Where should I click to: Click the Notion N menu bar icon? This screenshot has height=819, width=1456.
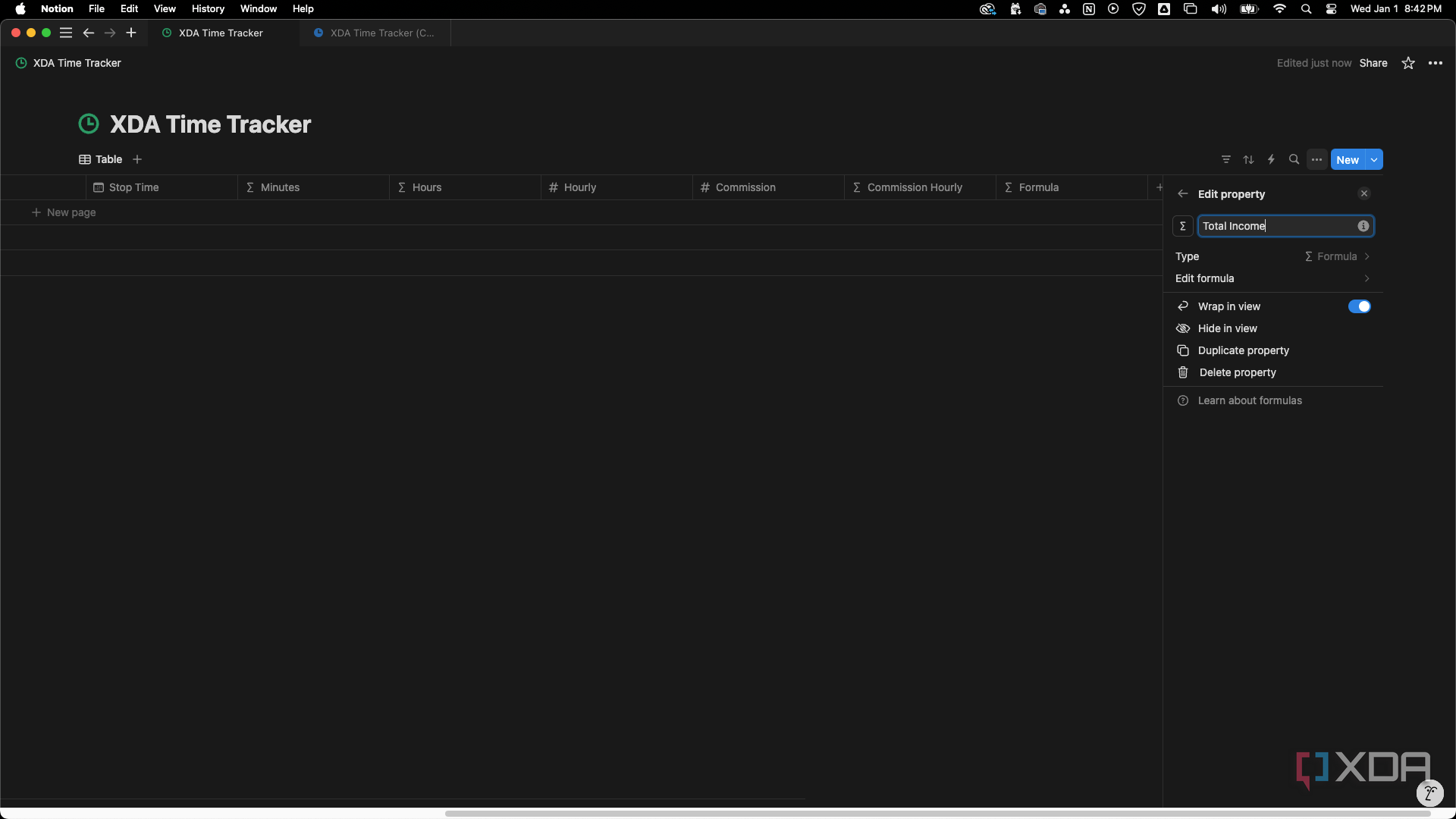tap(1089, 9)
